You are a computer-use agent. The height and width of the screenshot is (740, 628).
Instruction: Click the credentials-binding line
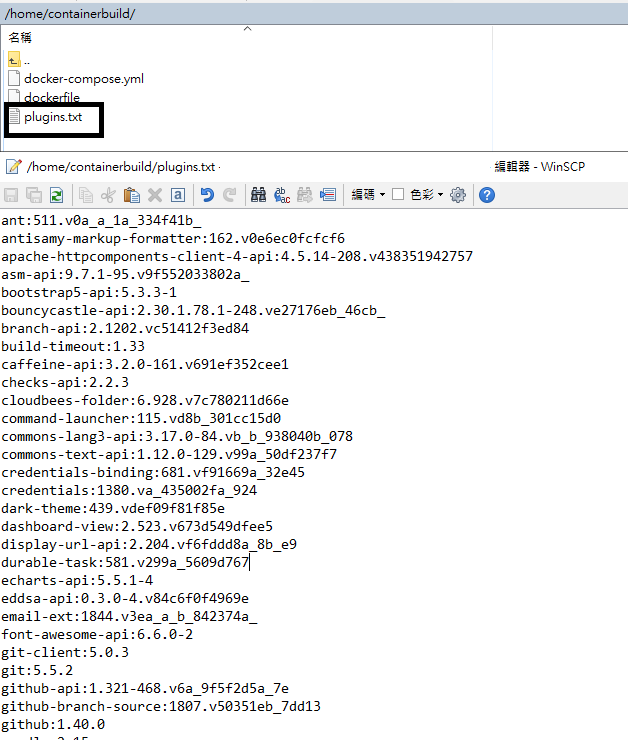coord(153,472)
